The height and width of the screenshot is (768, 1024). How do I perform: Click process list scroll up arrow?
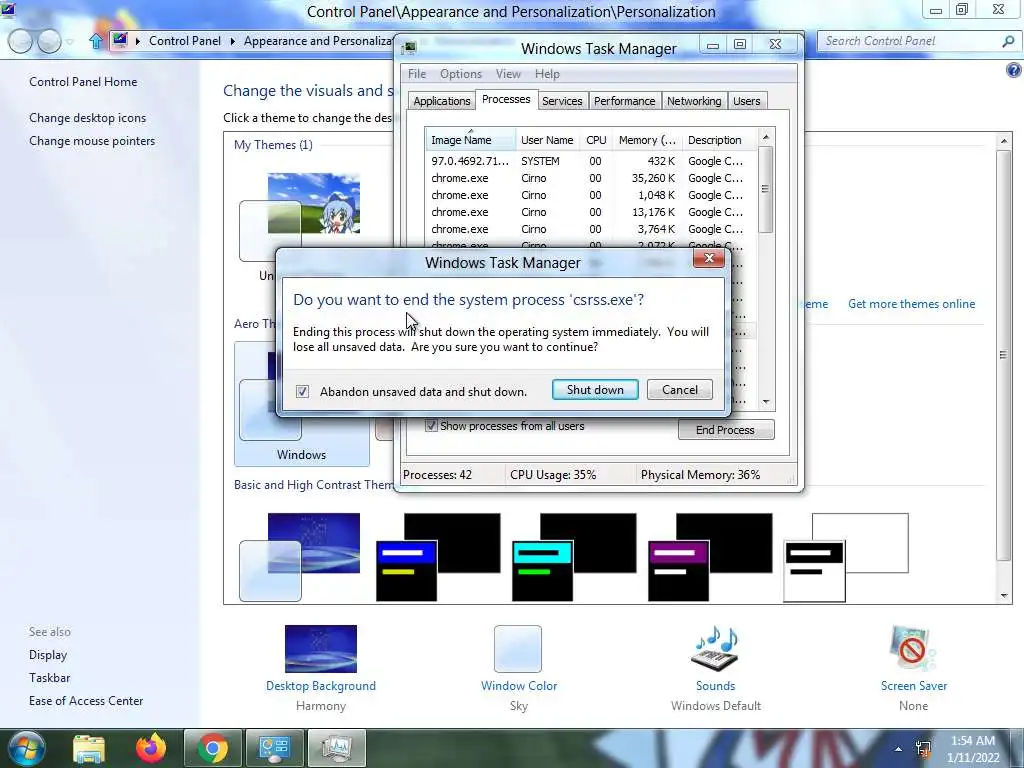[766, 137]
